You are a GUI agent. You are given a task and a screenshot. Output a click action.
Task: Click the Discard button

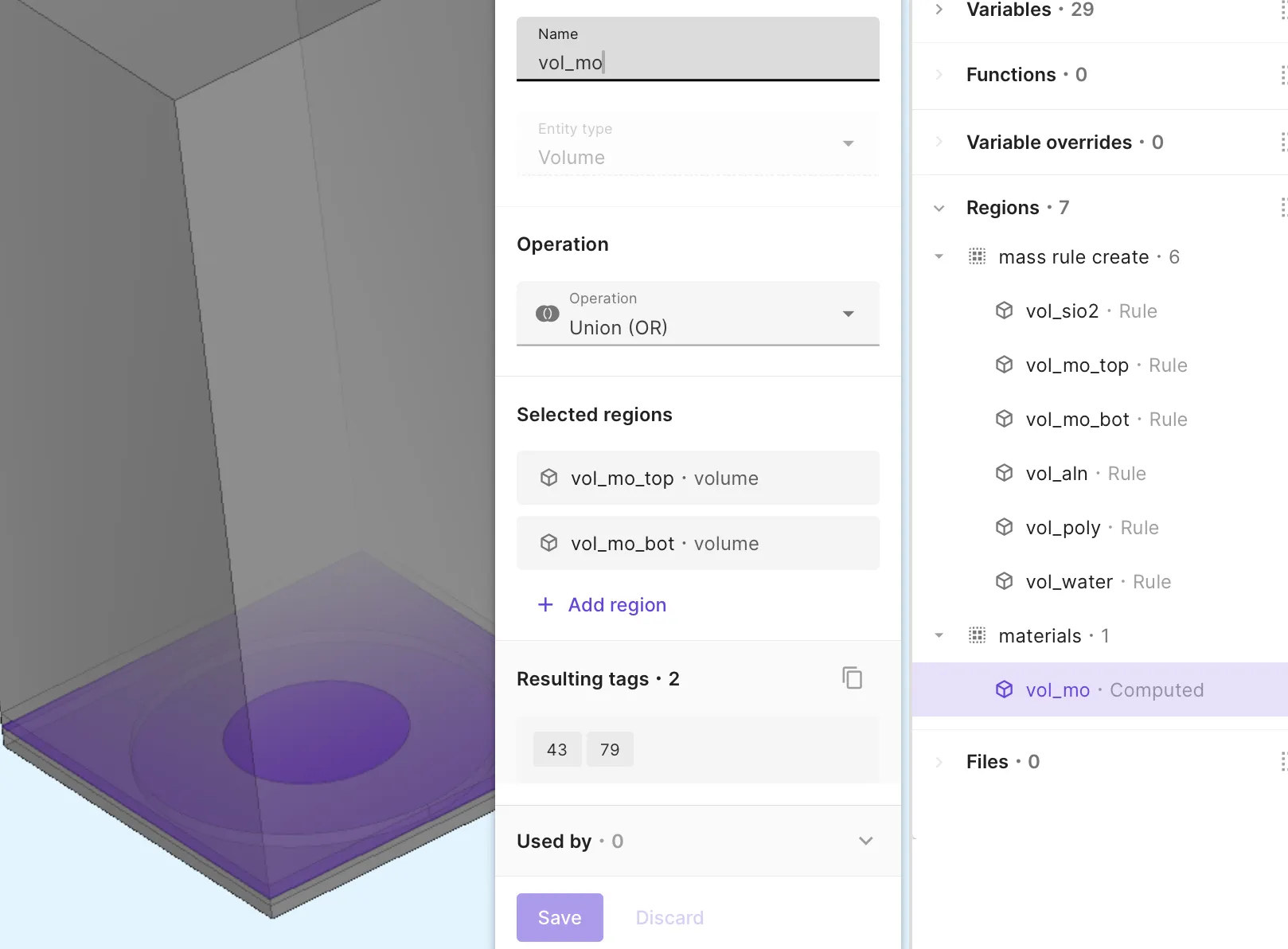coord(669,917)
